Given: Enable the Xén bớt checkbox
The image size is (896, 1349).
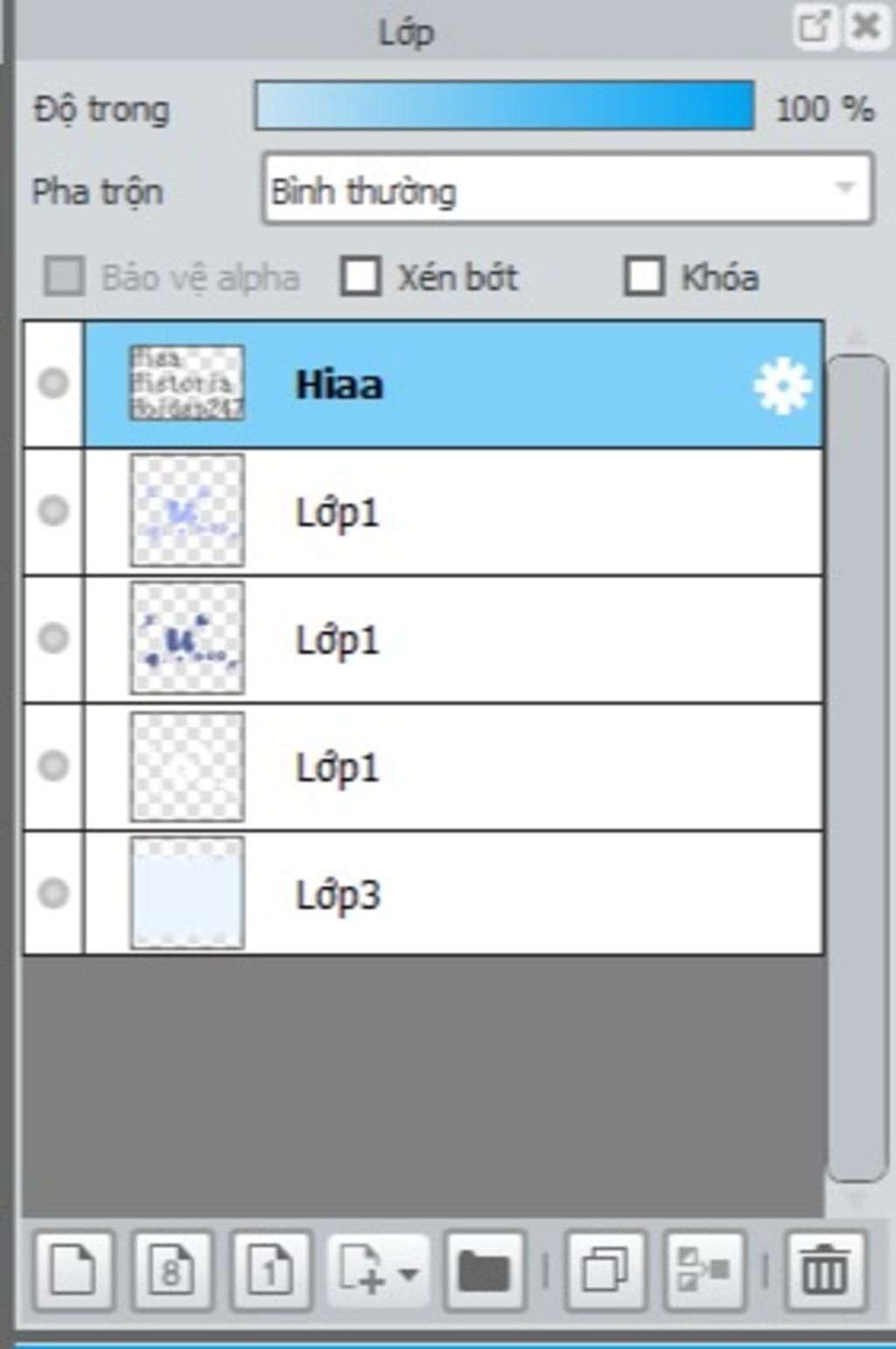Looking at the screenshot, I should (360, 277).
